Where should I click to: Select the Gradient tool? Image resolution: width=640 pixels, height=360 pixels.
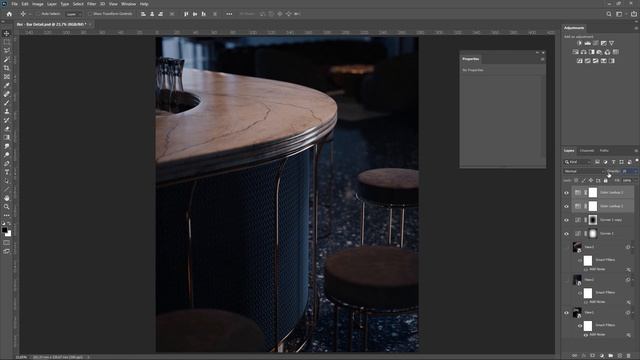pos(7,138)
